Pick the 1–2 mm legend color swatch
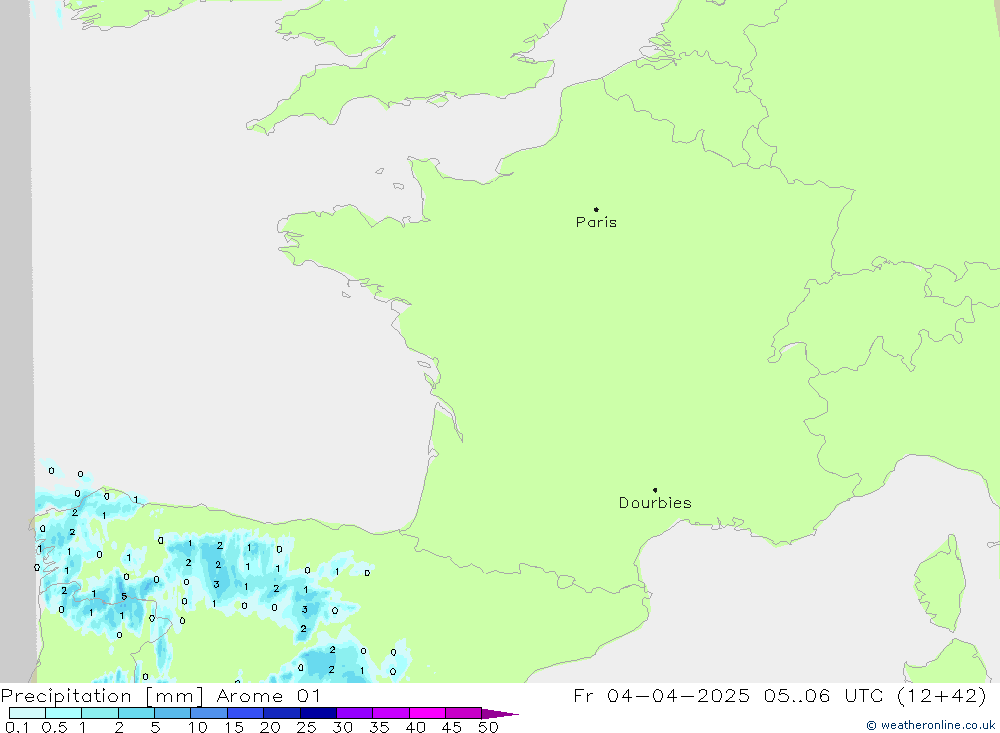1000x733 pixels. coord(100,713)
